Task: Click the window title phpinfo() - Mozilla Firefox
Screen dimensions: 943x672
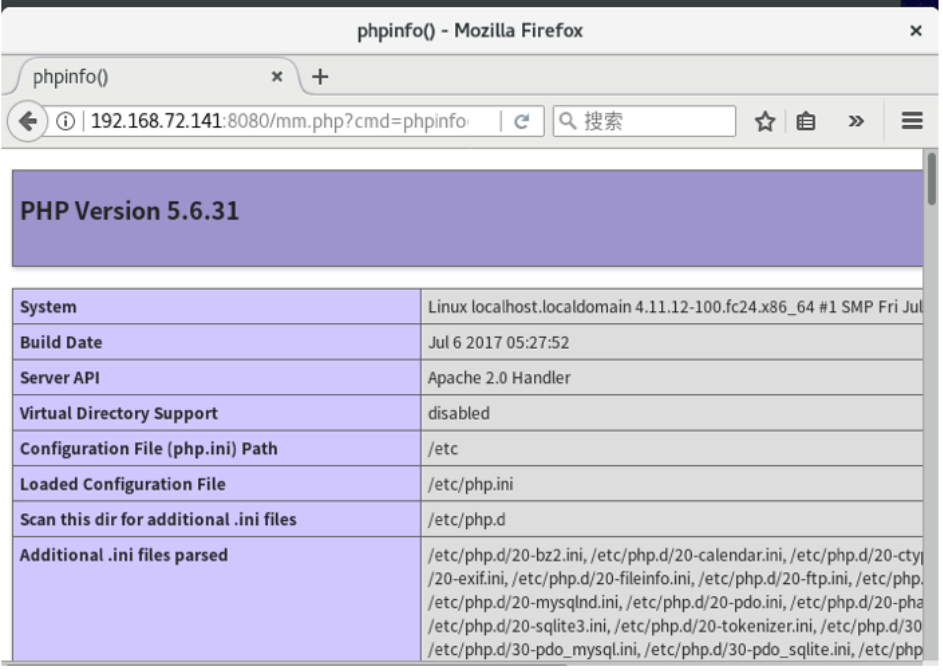Action: coord(470,31)
